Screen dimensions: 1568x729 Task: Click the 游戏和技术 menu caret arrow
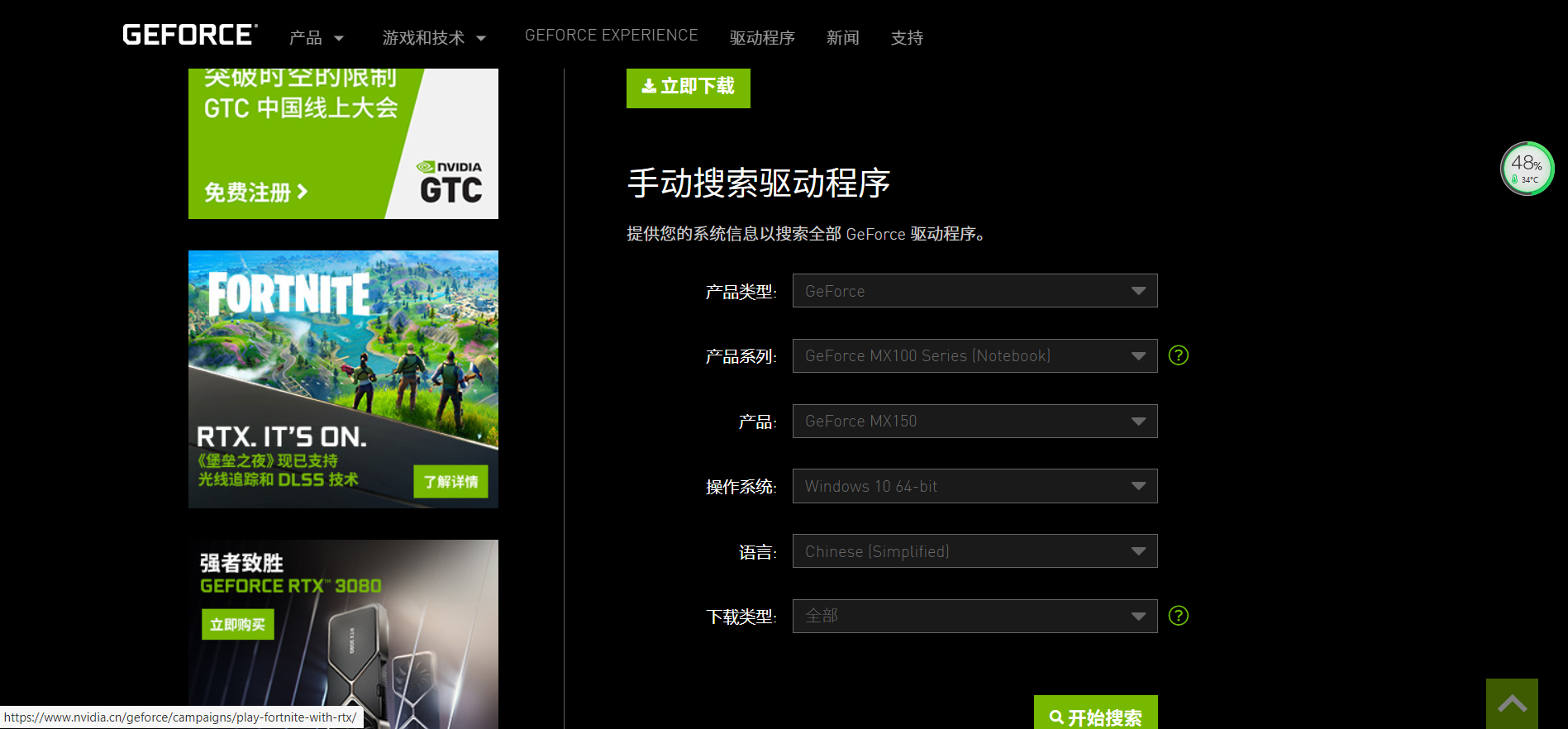point(481,39)
